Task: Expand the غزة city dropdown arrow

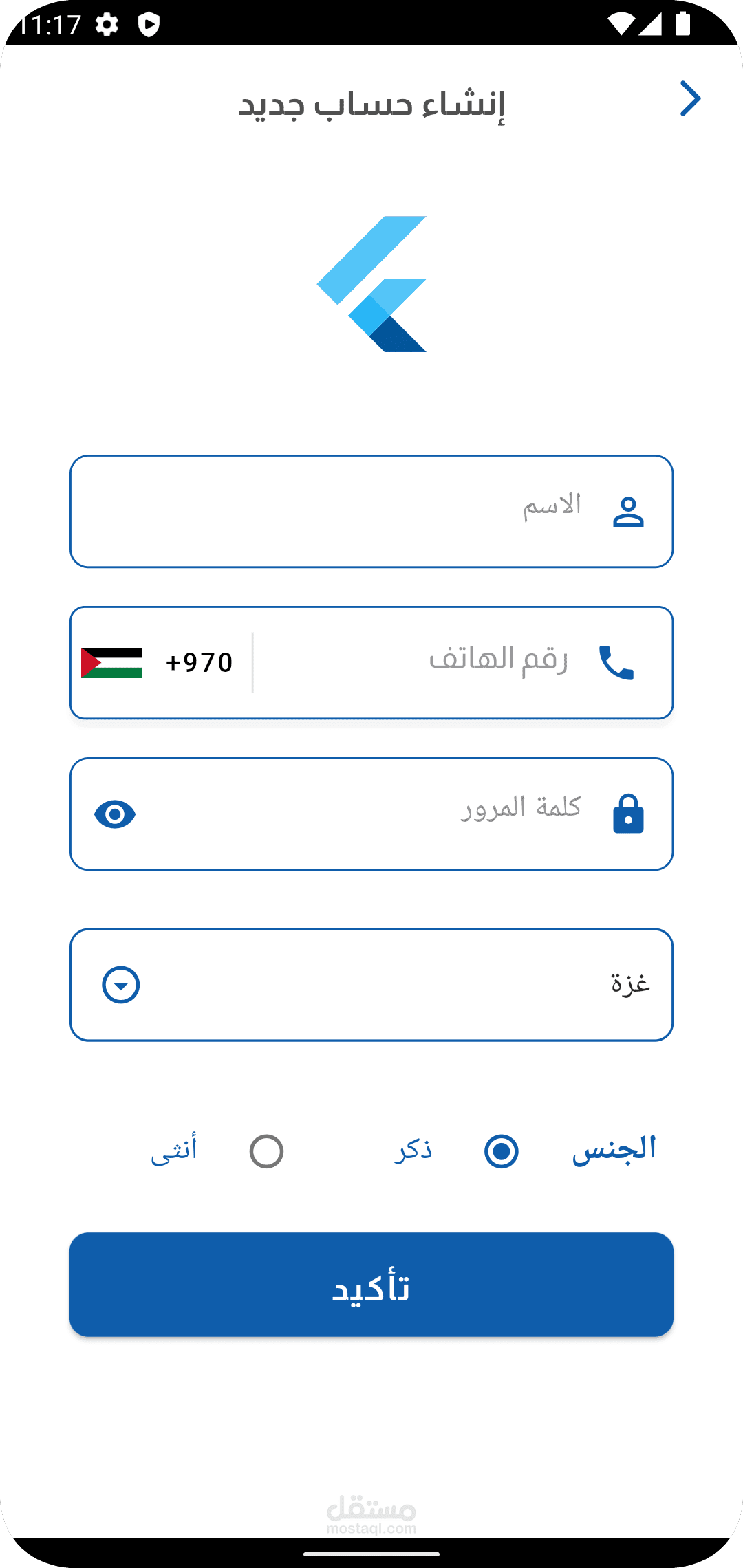Action: pos(121,985)
